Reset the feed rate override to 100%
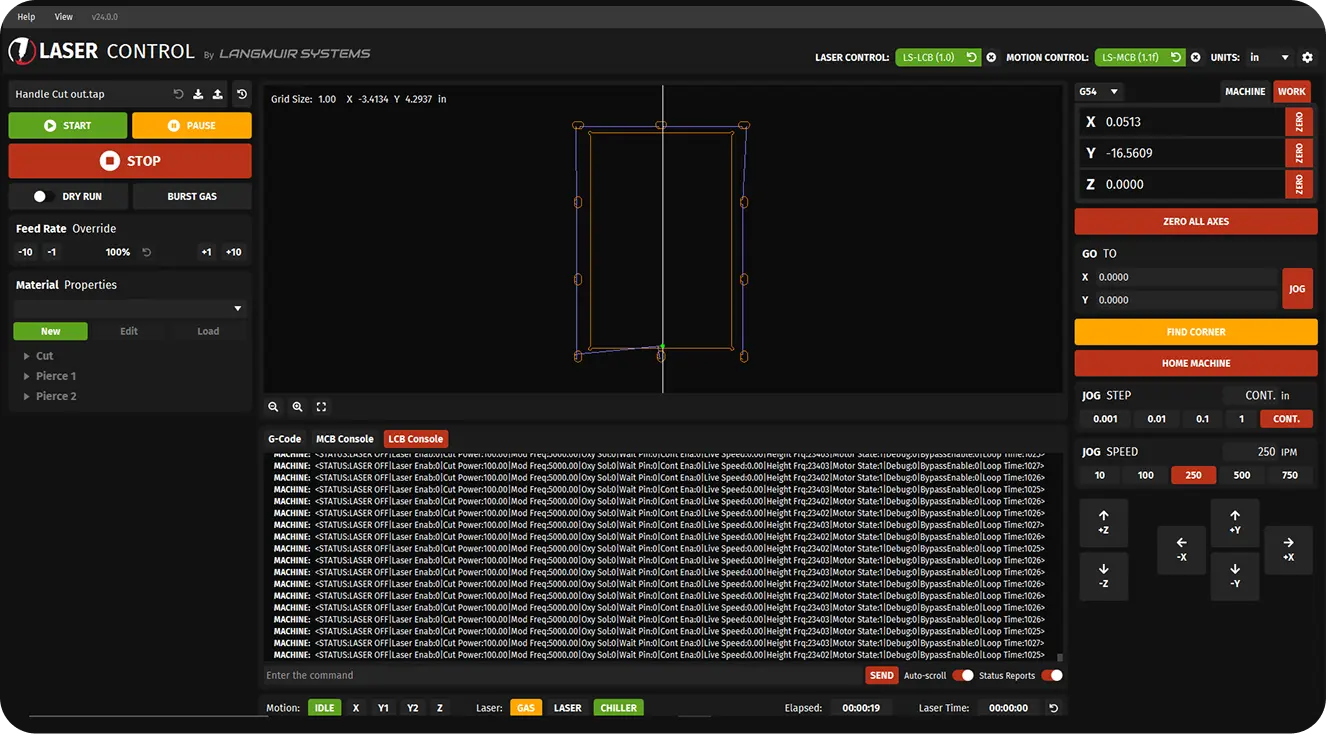This screenshot has height=734, width=1326. point(146,253)
